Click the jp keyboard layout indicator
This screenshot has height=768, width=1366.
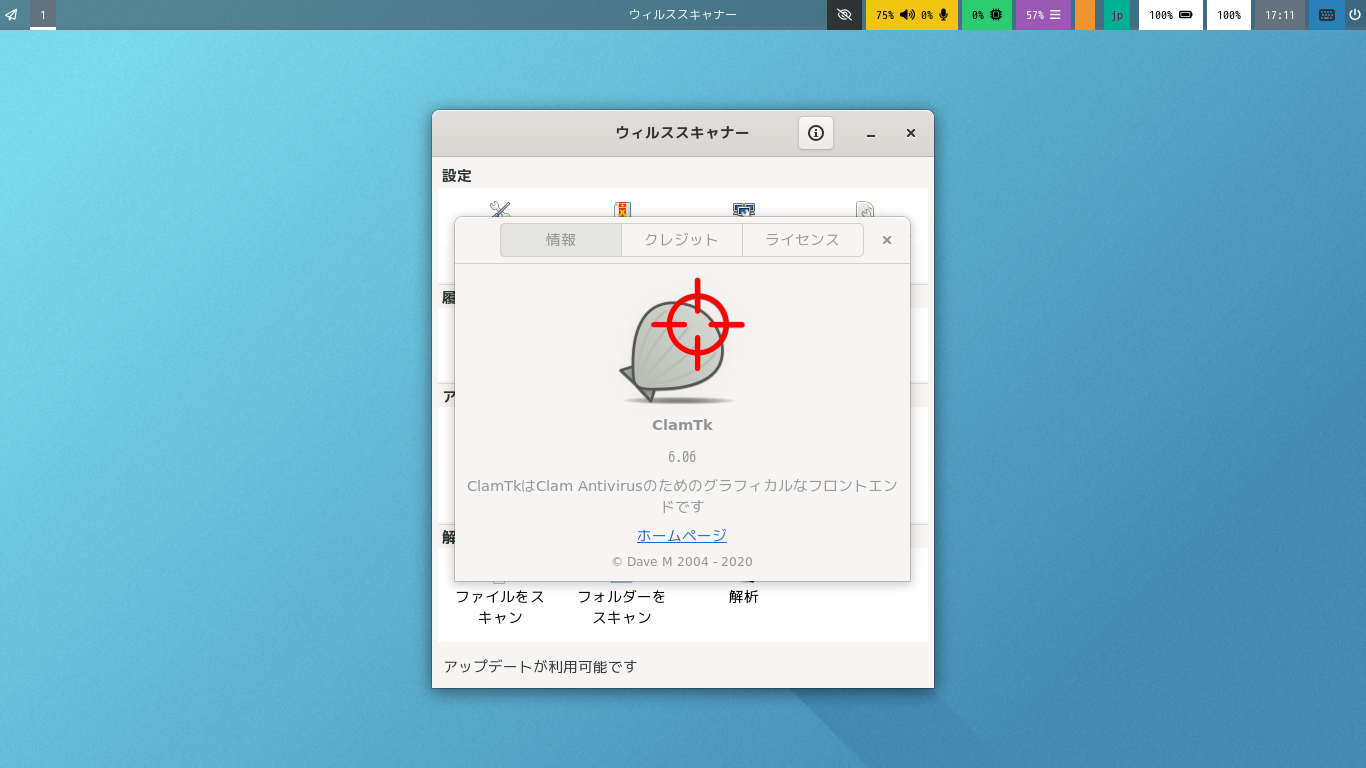point(1117,15)
